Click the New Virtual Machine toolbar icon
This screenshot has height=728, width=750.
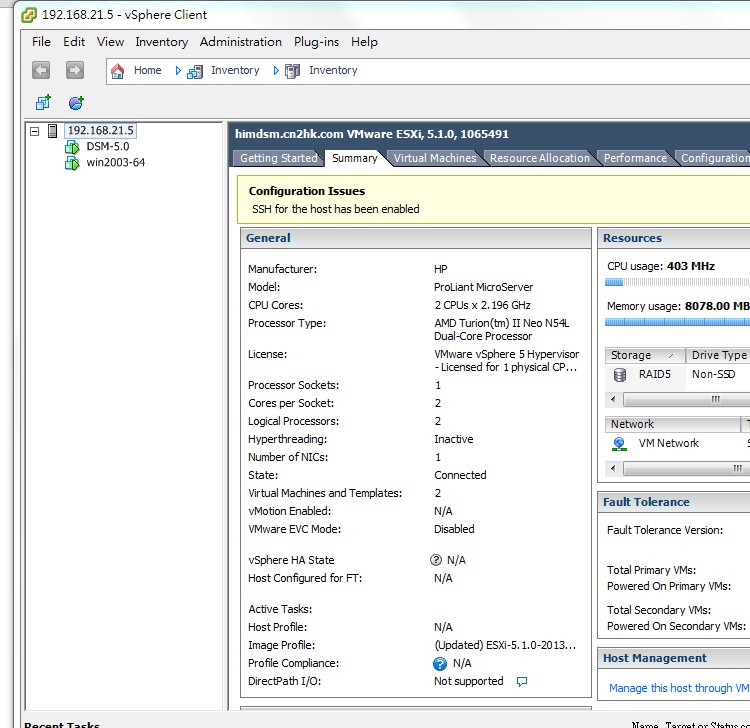pyautogui.click(x=43, y=102)
